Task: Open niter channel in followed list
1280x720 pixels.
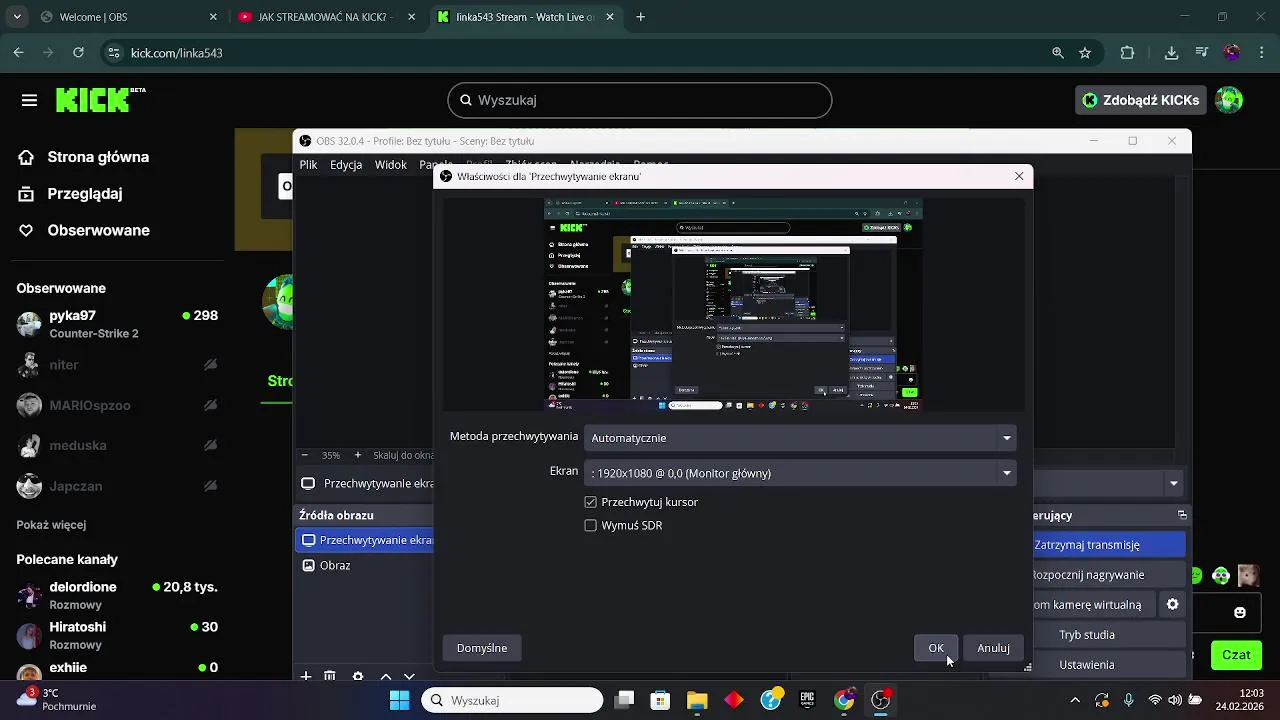Action: pos(118,365)
